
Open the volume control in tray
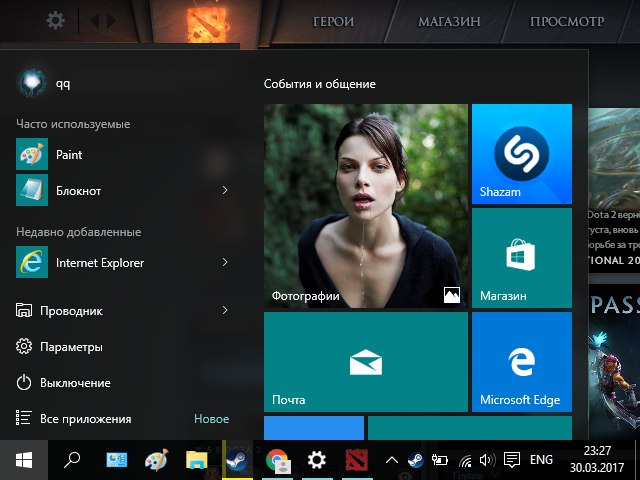tap(487, 460)
